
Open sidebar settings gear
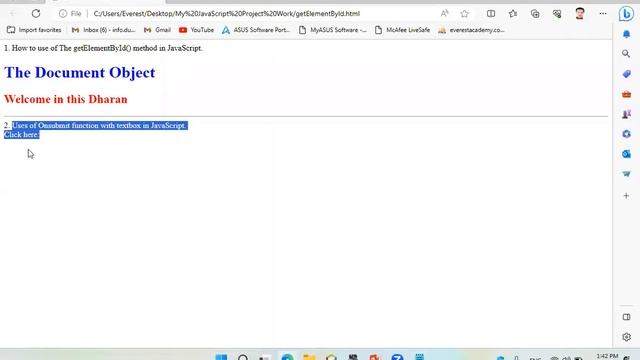[x=627, y=337]
